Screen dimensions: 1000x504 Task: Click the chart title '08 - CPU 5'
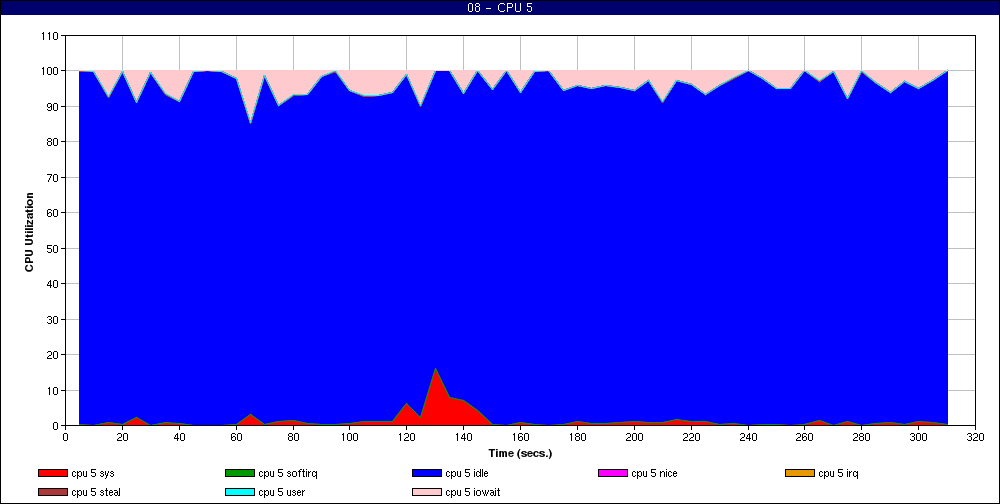[x=499, y=8]
